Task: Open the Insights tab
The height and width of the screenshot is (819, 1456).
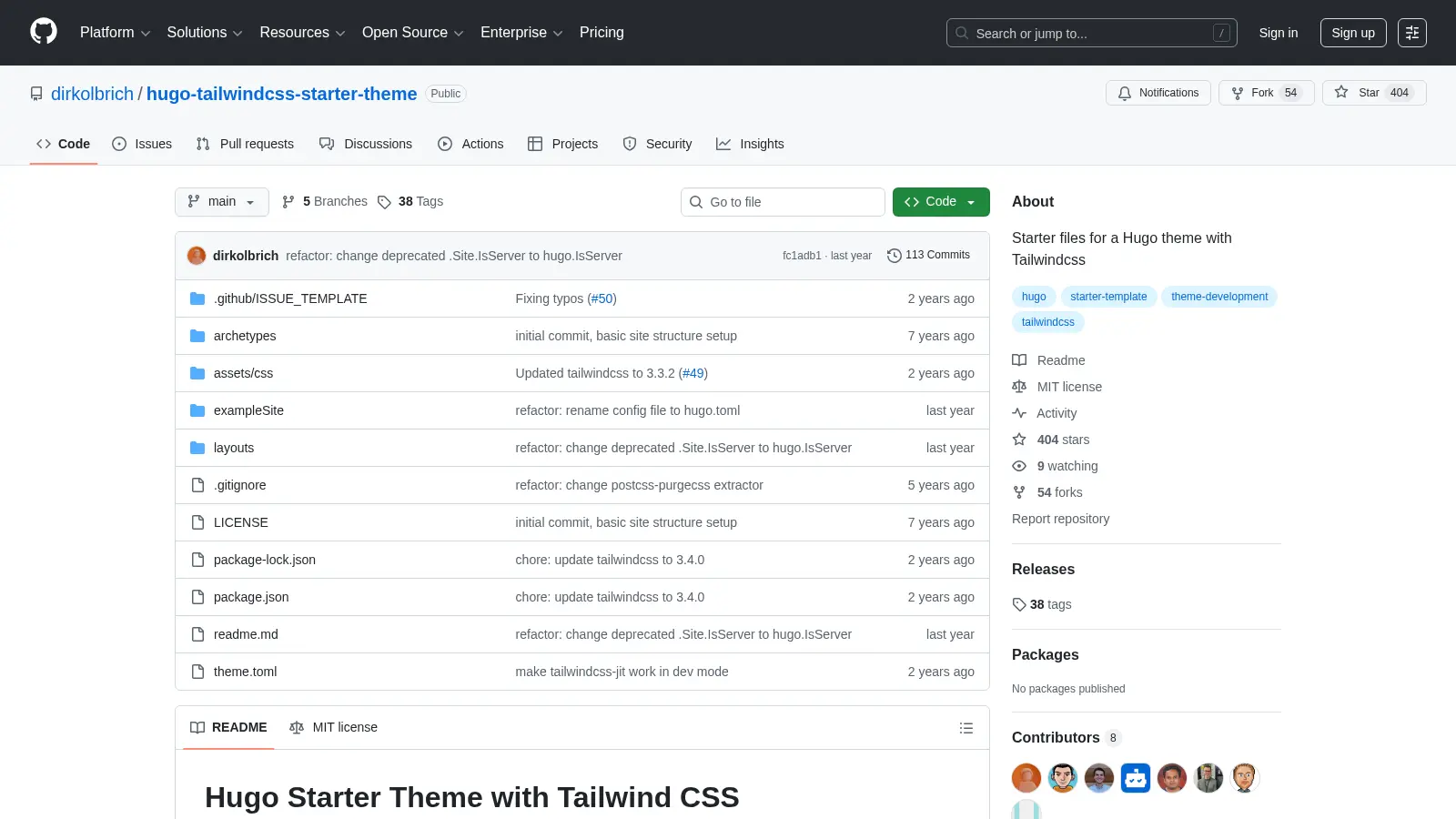Action: pyautogui.click(x=750, y=144)
